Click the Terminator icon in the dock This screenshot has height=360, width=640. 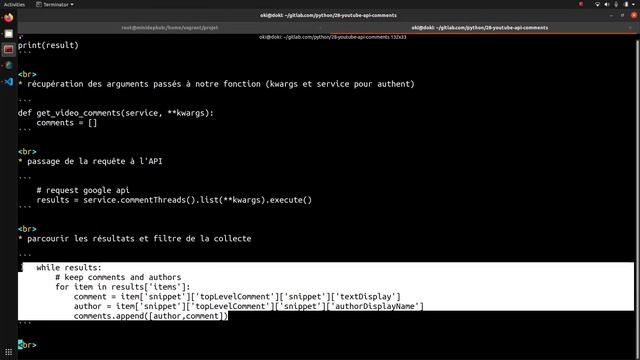(9, 49)
